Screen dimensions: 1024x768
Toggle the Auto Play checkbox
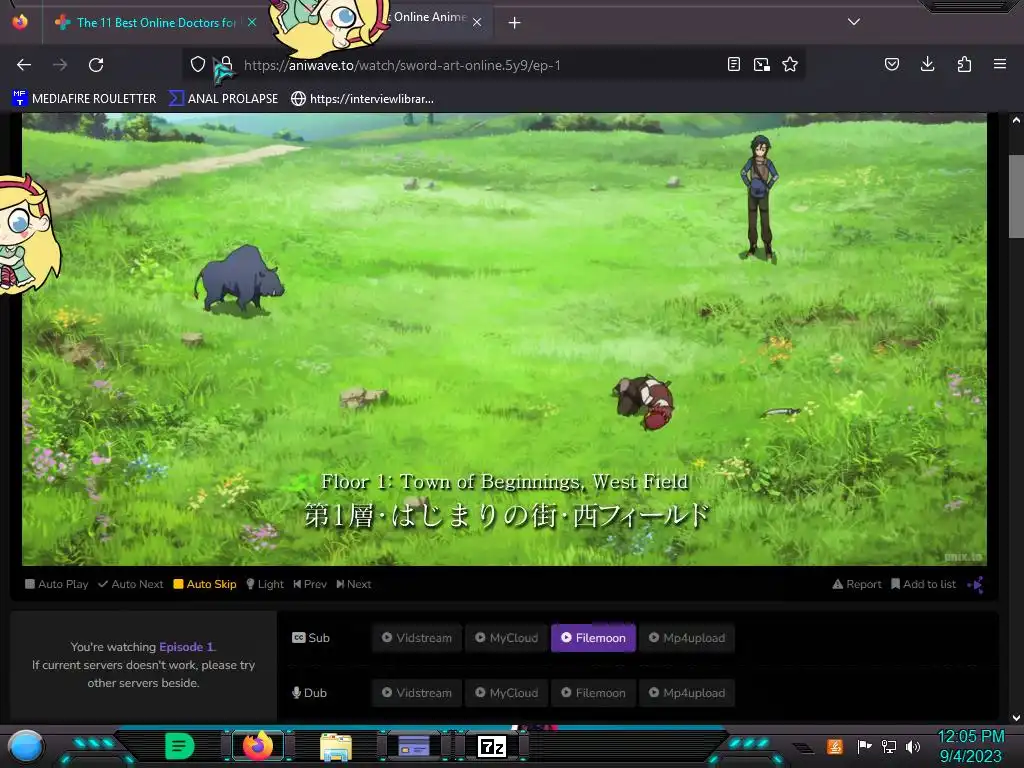coord(57,584)
